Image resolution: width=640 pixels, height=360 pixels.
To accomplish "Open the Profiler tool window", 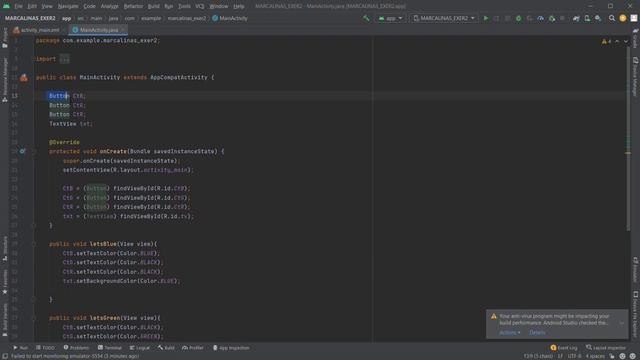I will pos(193,348).
